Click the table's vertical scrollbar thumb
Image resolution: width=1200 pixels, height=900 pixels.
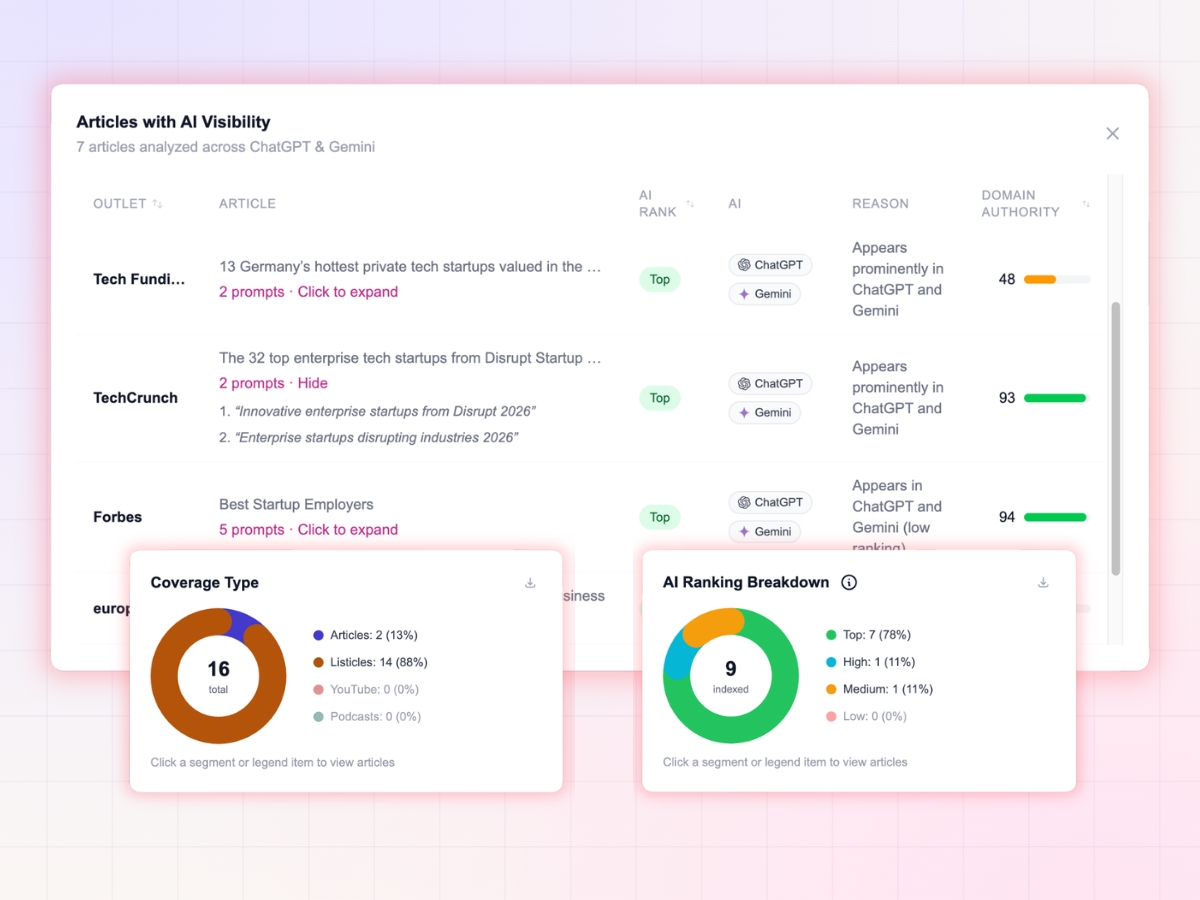click(x=1116, y=438)
